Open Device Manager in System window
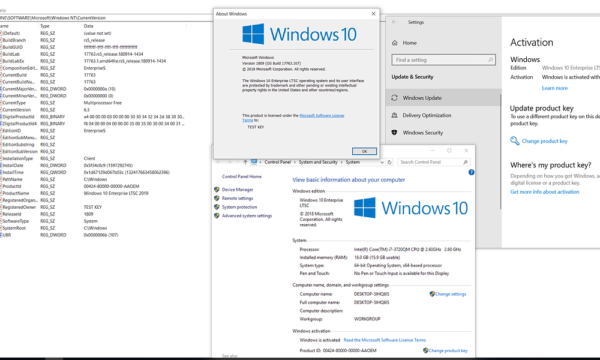This screenshot has width=600, height=360. coord(237,189)
